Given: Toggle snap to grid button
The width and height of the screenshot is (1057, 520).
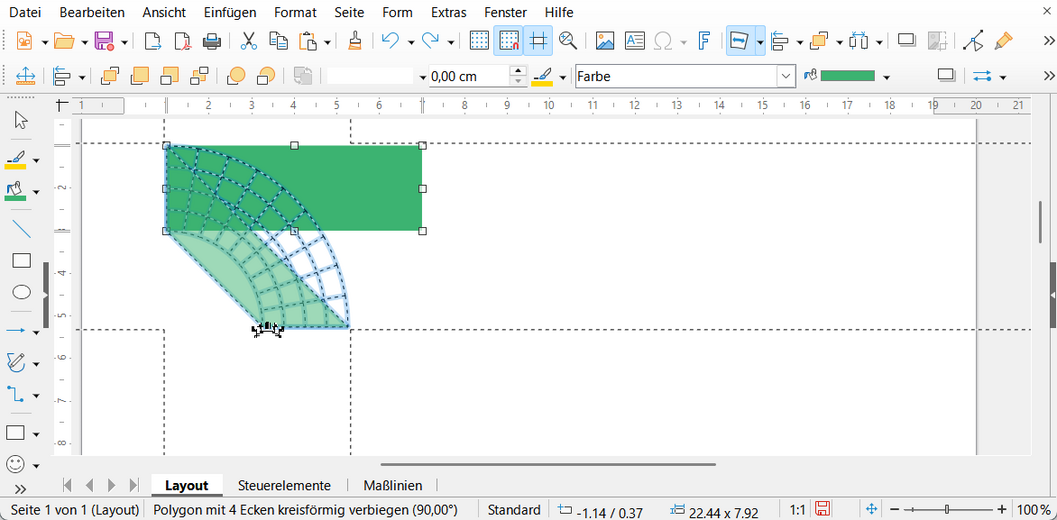Looking at the screenshot, I should click(x=508, y=41).
